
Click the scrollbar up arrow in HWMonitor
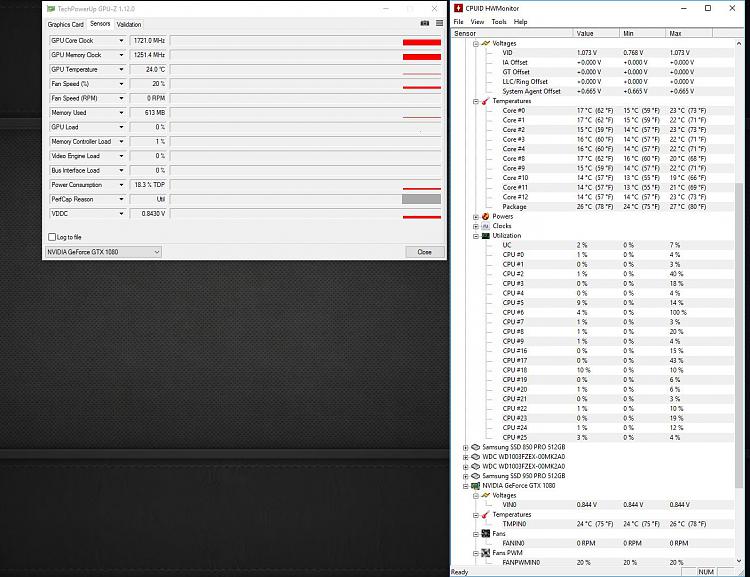pyautogui.click(x=739, y=43)
